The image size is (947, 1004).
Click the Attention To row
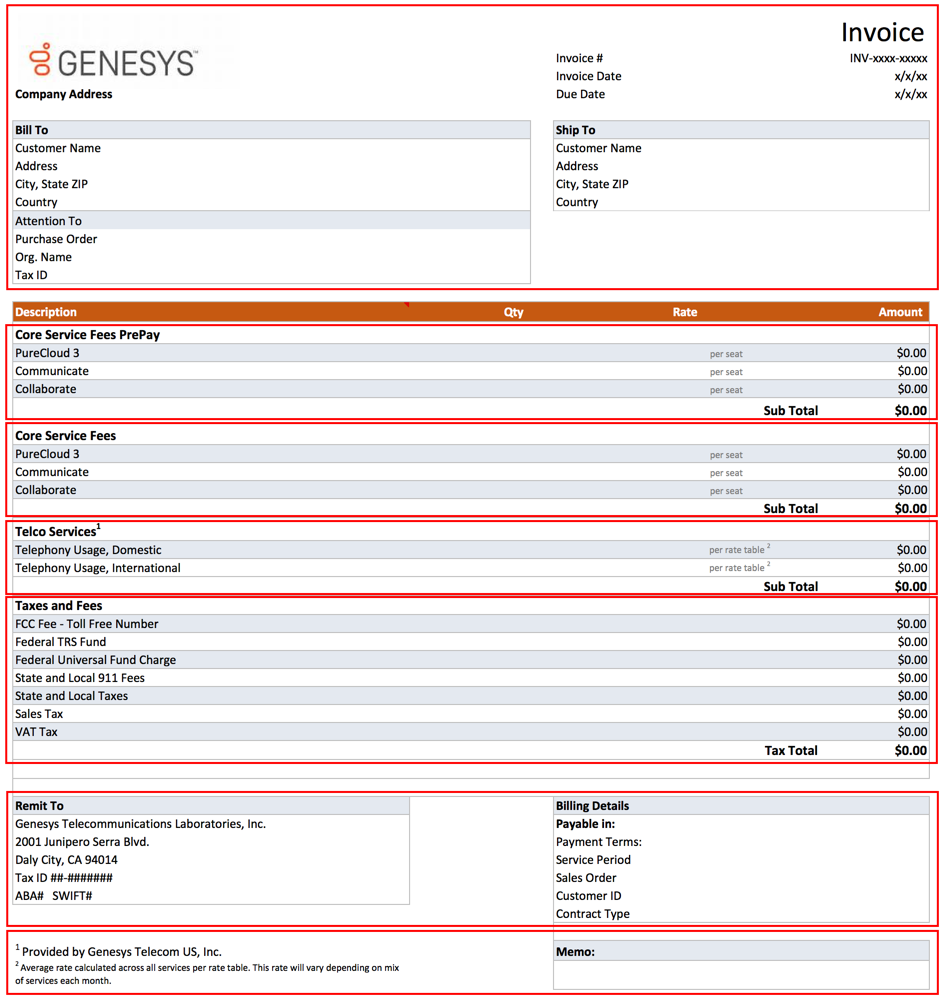pyautogui.click(x=48, y=220)
